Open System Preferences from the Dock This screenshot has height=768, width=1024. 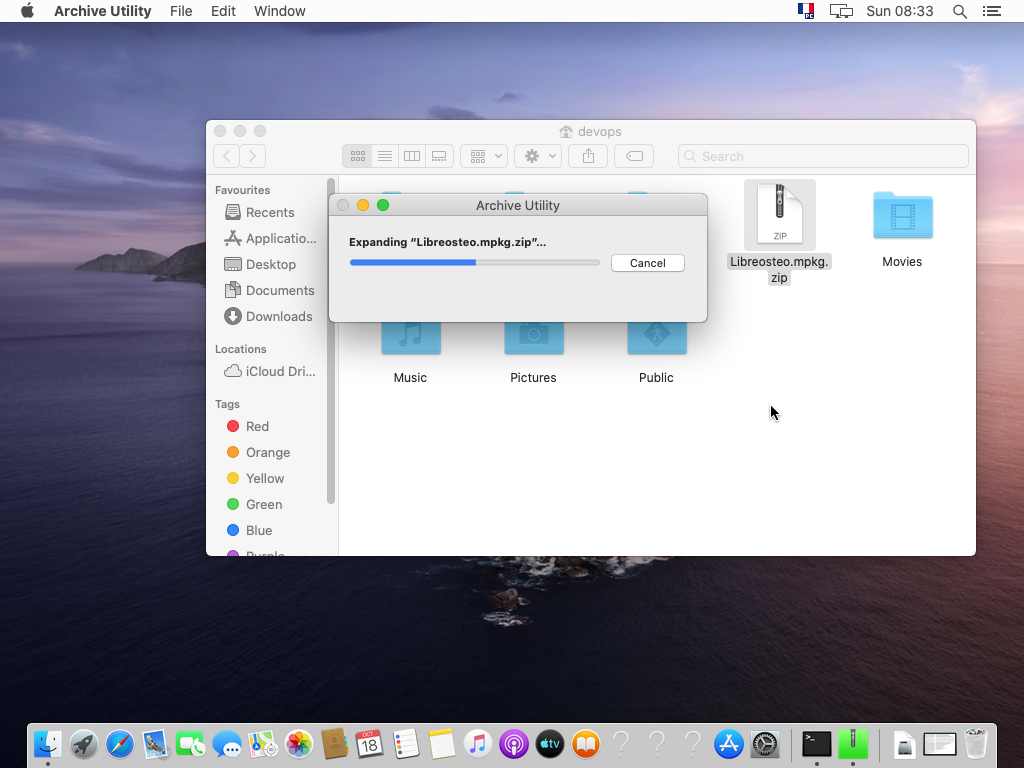(x=764, y=744)
